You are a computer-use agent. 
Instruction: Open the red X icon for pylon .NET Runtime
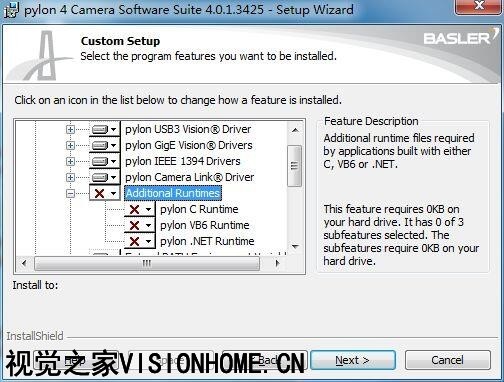tap(140, 241)
